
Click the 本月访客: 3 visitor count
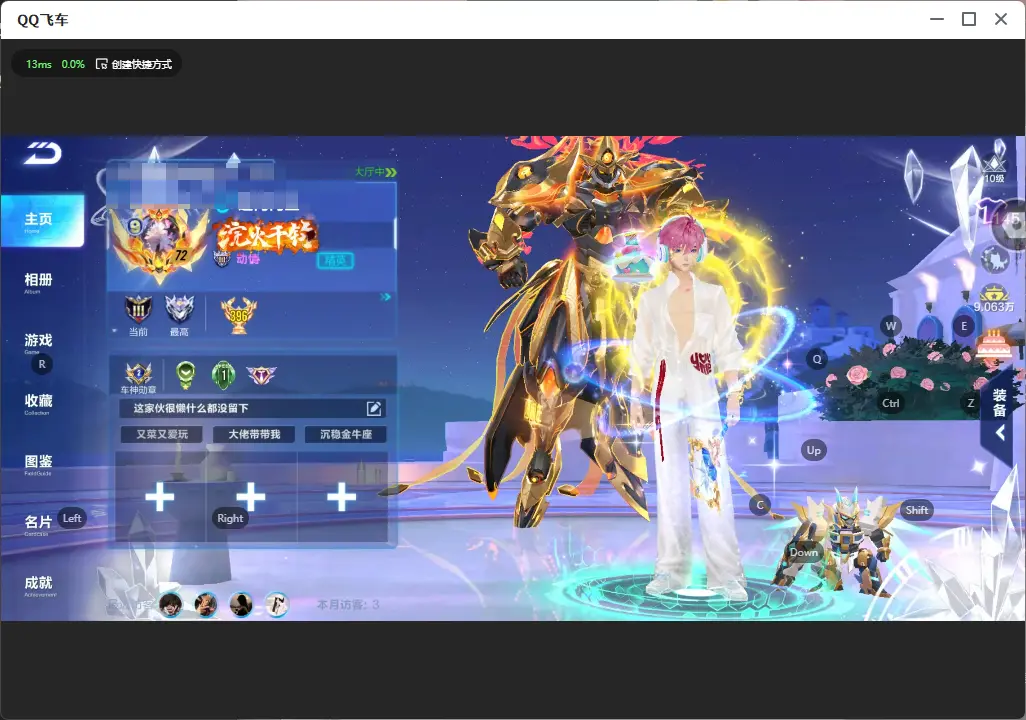coord(348,605)
